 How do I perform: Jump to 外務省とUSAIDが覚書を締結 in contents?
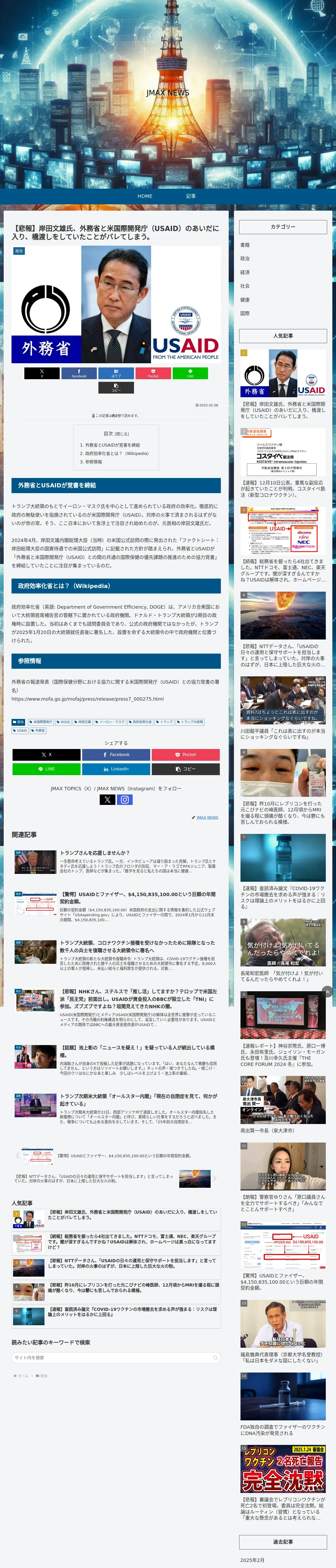point(112,445)
